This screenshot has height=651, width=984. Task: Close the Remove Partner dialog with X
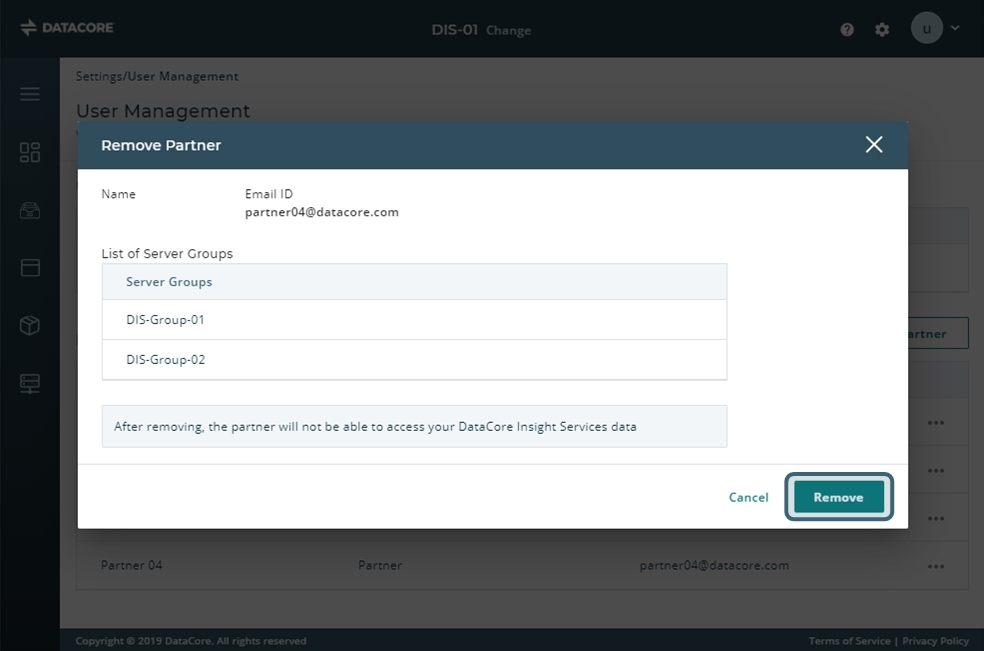click(x=874, y=144)
